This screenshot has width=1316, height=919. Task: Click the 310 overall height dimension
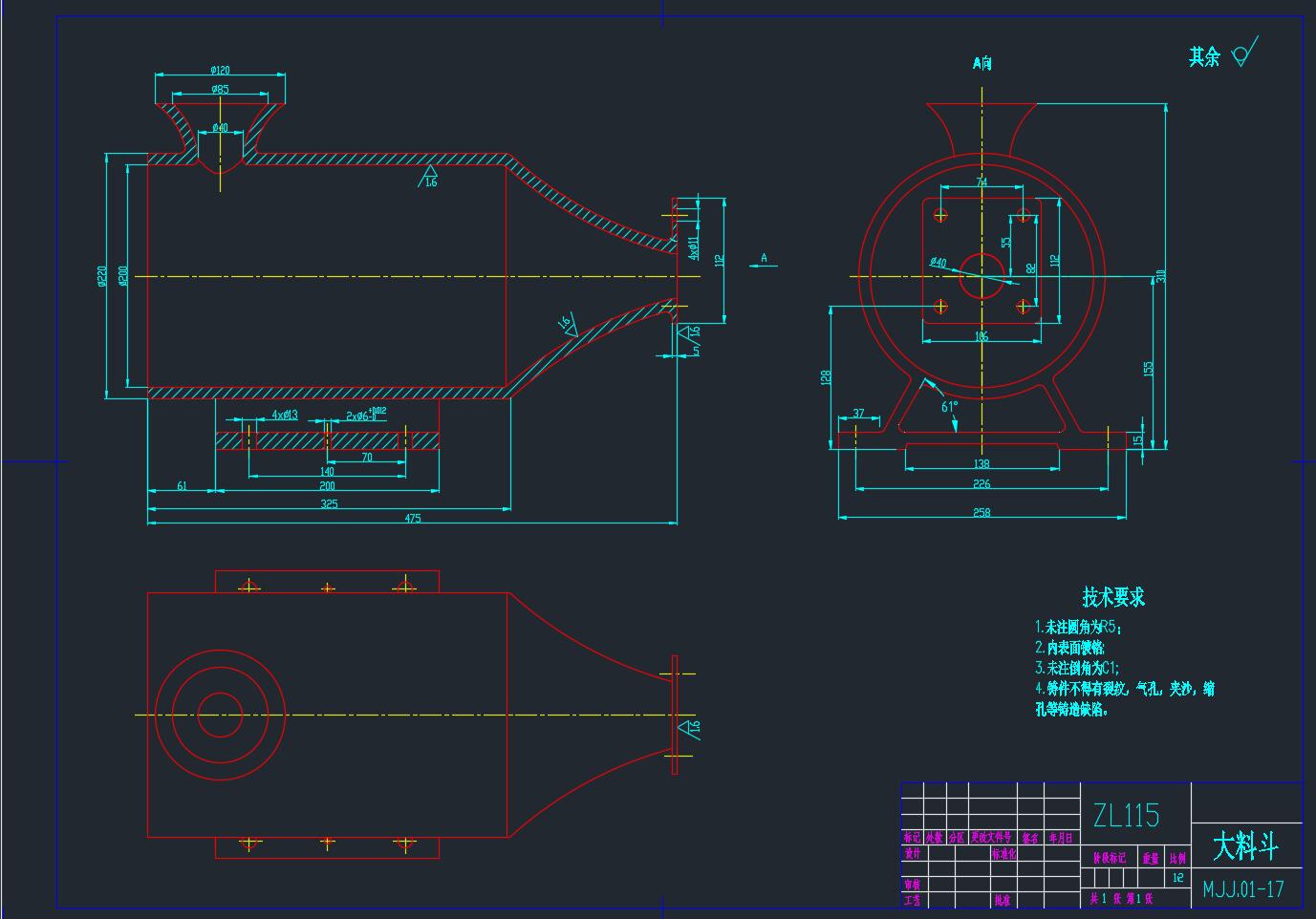tap(1161, 275)
